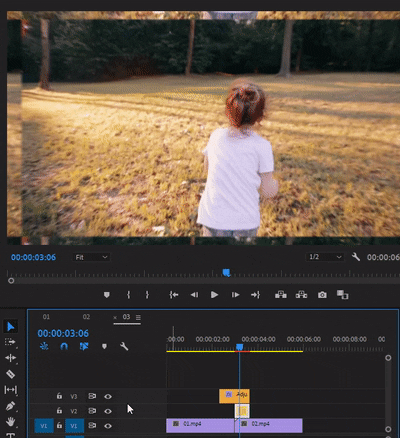Select the adjustment layer clip on V3
The height and width of the screenshot is (438, 400).
[234, 396]
